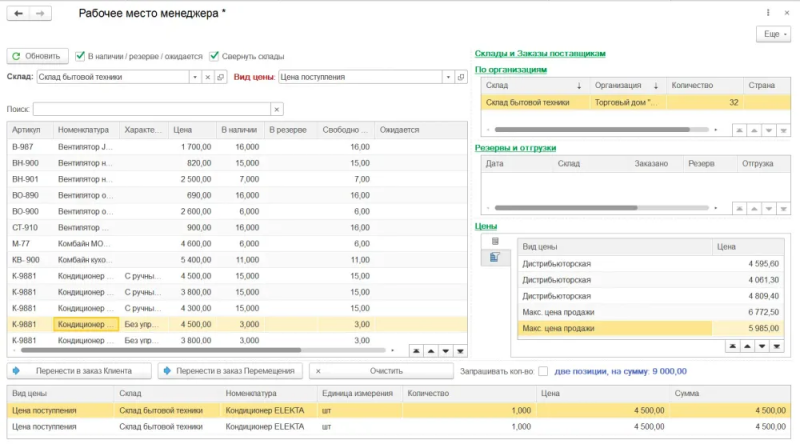The height and width of the screenshot is (444, 800).
Task: Click Перенести в заказ Клиента button
Action: coord(79,371)
